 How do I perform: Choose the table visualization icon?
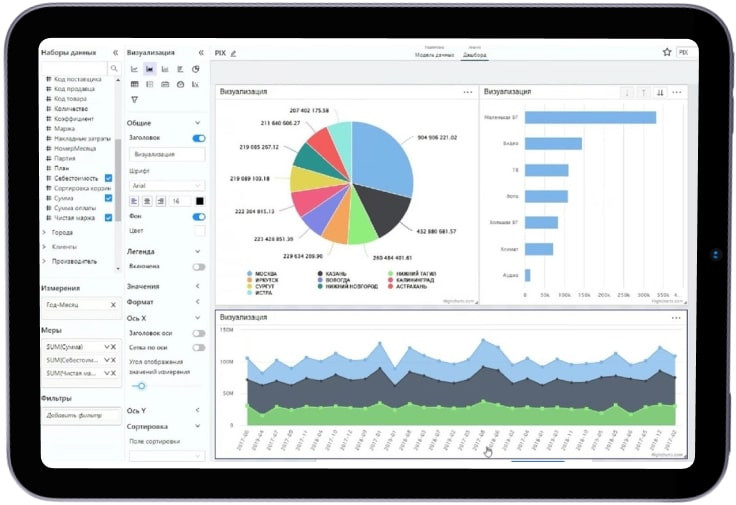134,84
